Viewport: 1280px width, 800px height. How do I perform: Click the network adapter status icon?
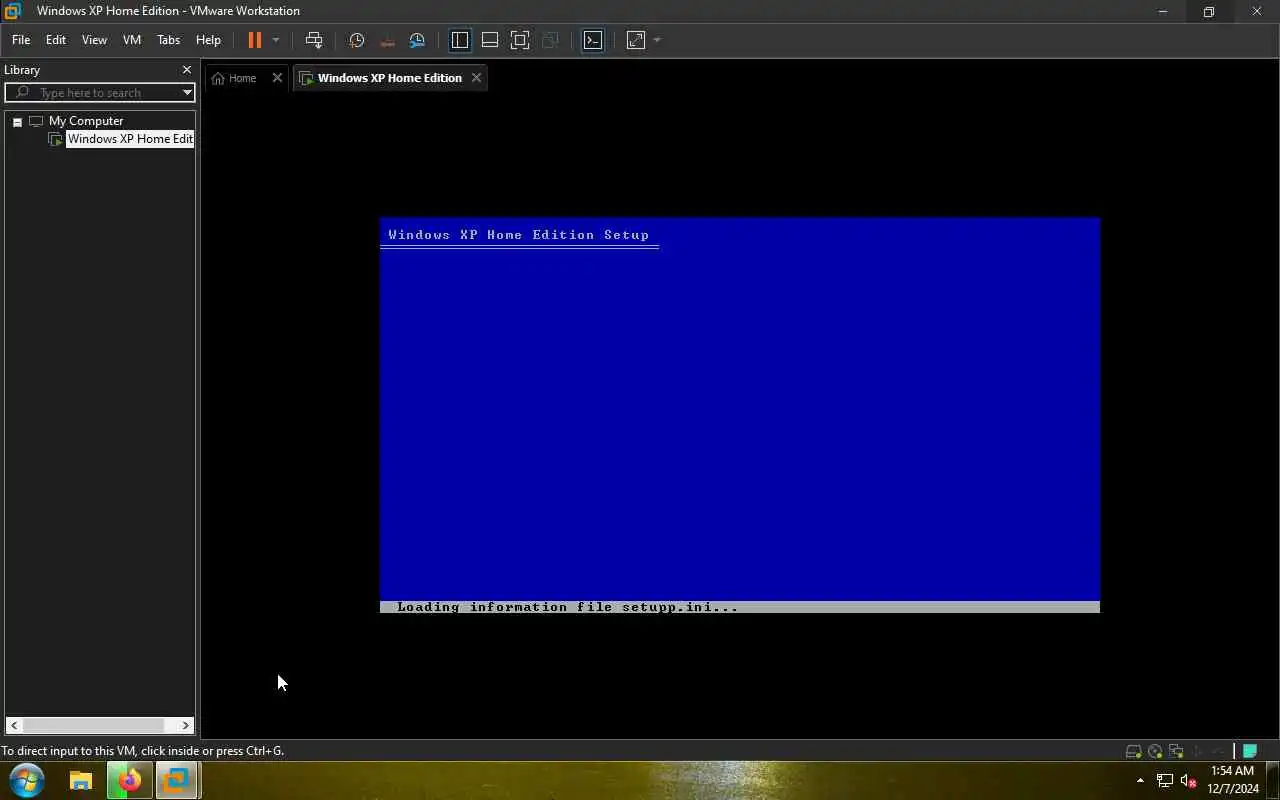pos(1176,751)
